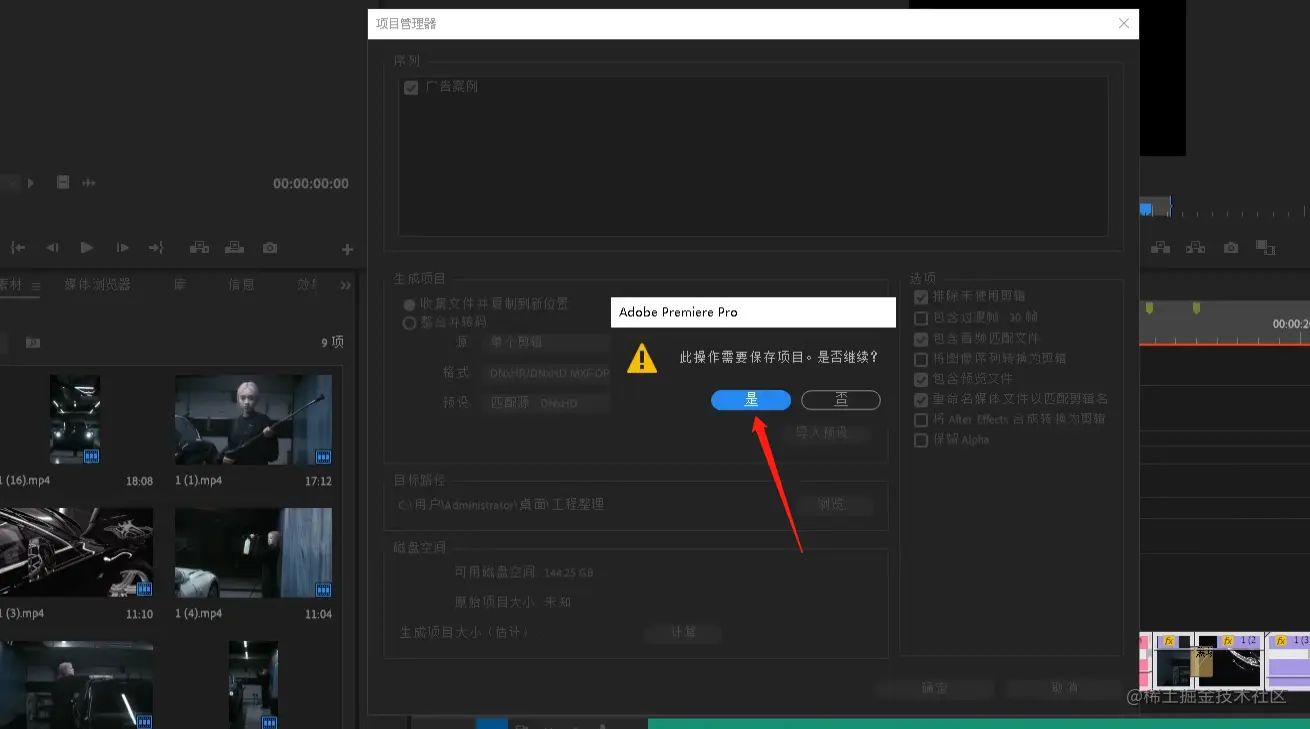Screen dimensions: 1310x729
Task: Click the 计算 button
Action: click(683, 633)
